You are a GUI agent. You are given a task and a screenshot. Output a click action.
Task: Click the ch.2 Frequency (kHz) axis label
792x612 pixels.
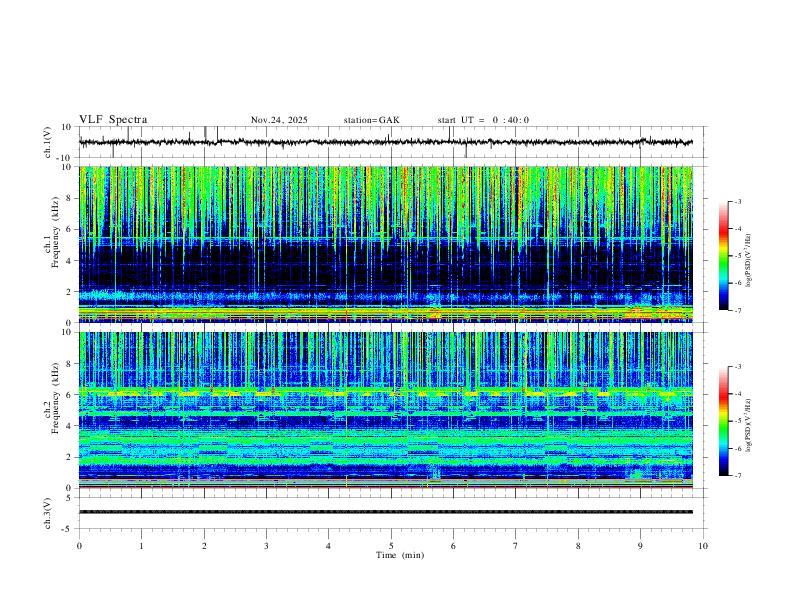[x=52, y=398]
